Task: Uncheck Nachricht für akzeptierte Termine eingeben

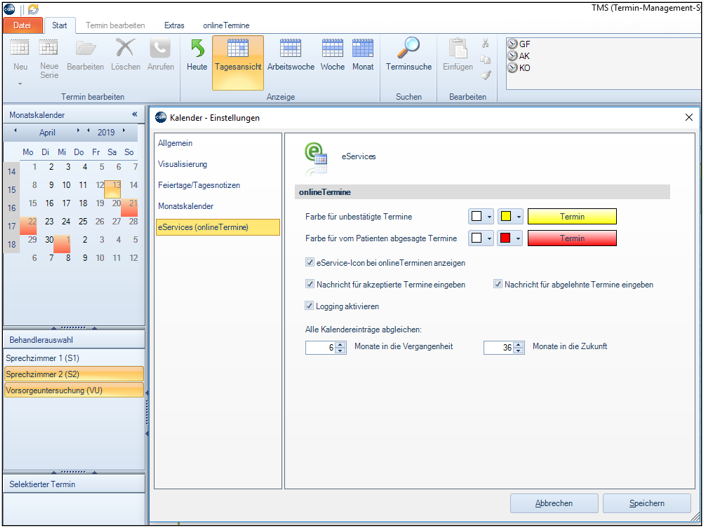Action: 310,284
